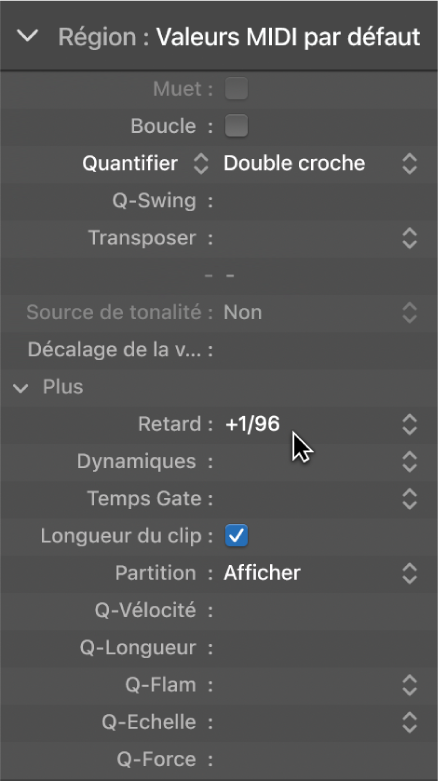This screenshot has width=439, height=782.
Task: Toggle the Muet checkbox
Action: pyautogui.click(x=236, y=89)
